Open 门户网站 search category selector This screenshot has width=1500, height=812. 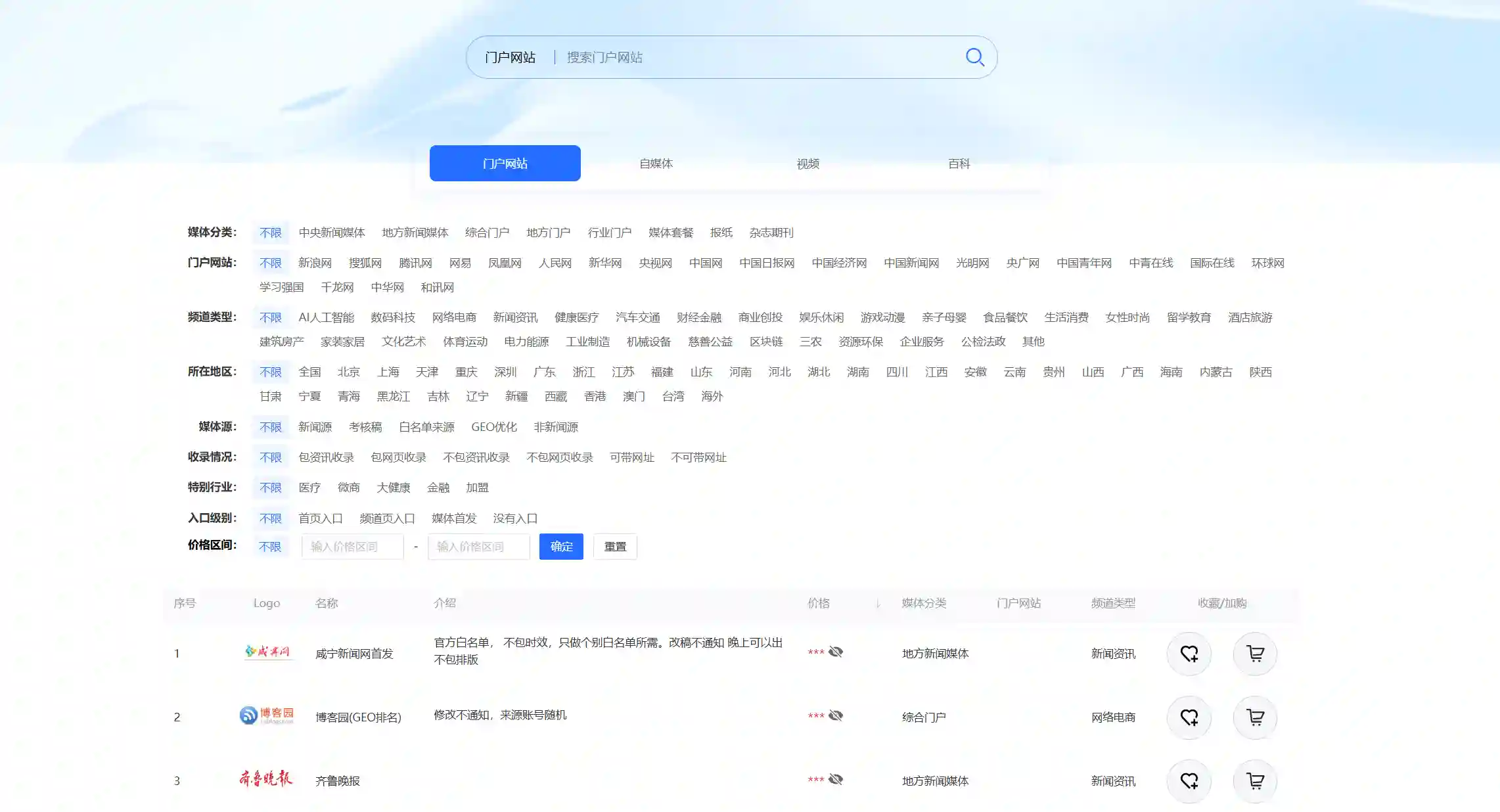click(510, 58)
